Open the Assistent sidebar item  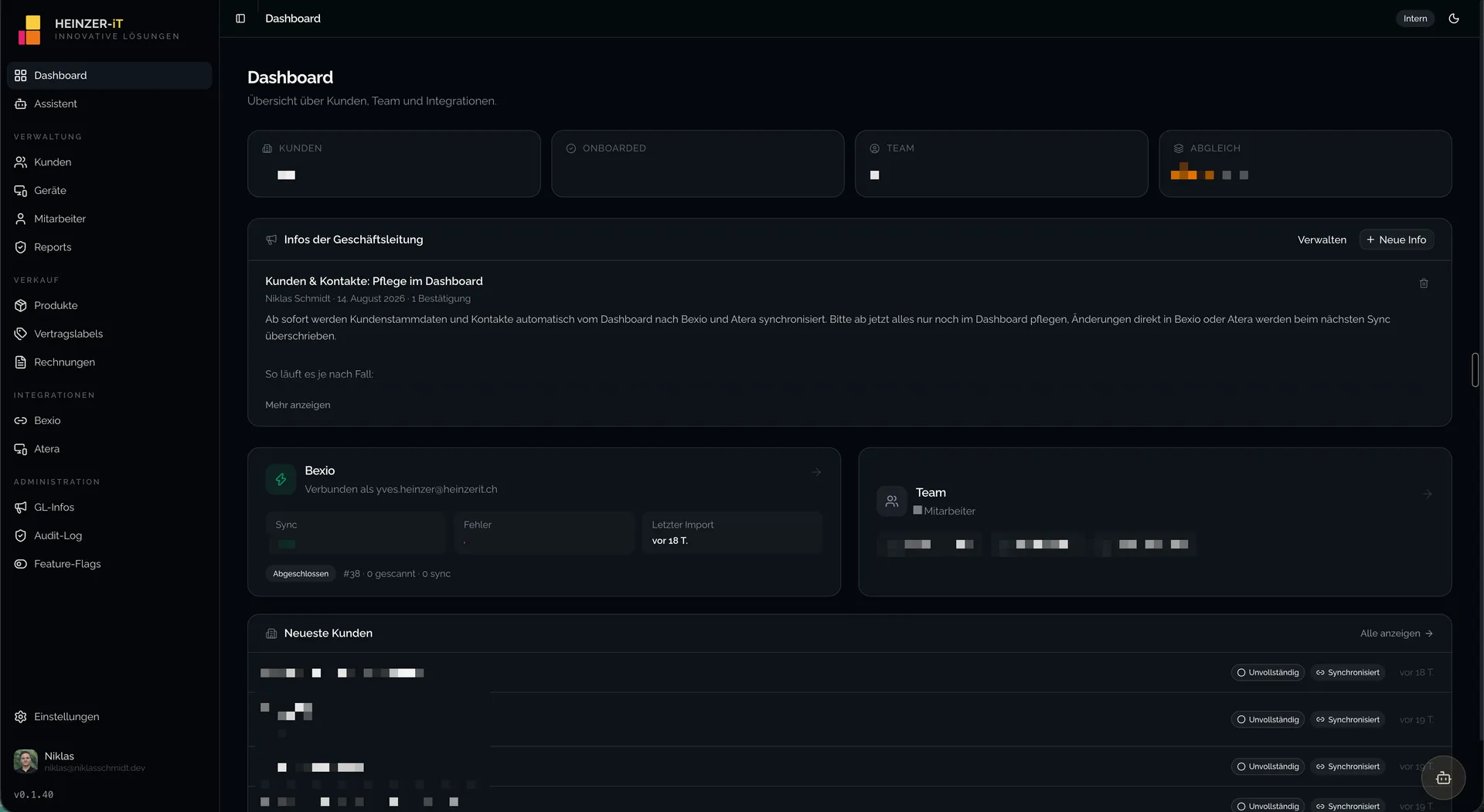point(110,104)
